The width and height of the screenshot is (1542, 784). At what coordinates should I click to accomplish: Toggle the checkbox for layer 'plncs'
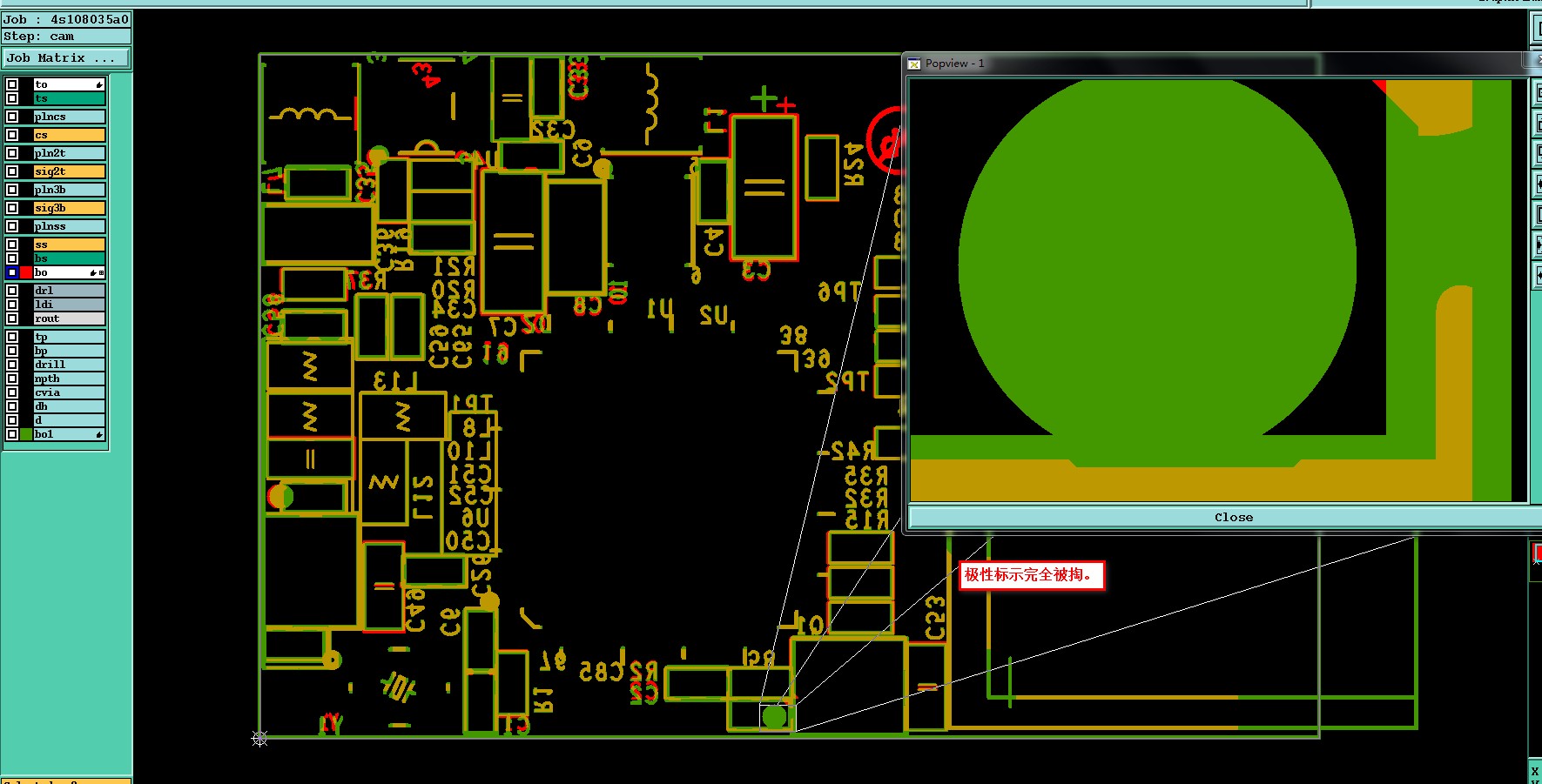coord(12,117)
